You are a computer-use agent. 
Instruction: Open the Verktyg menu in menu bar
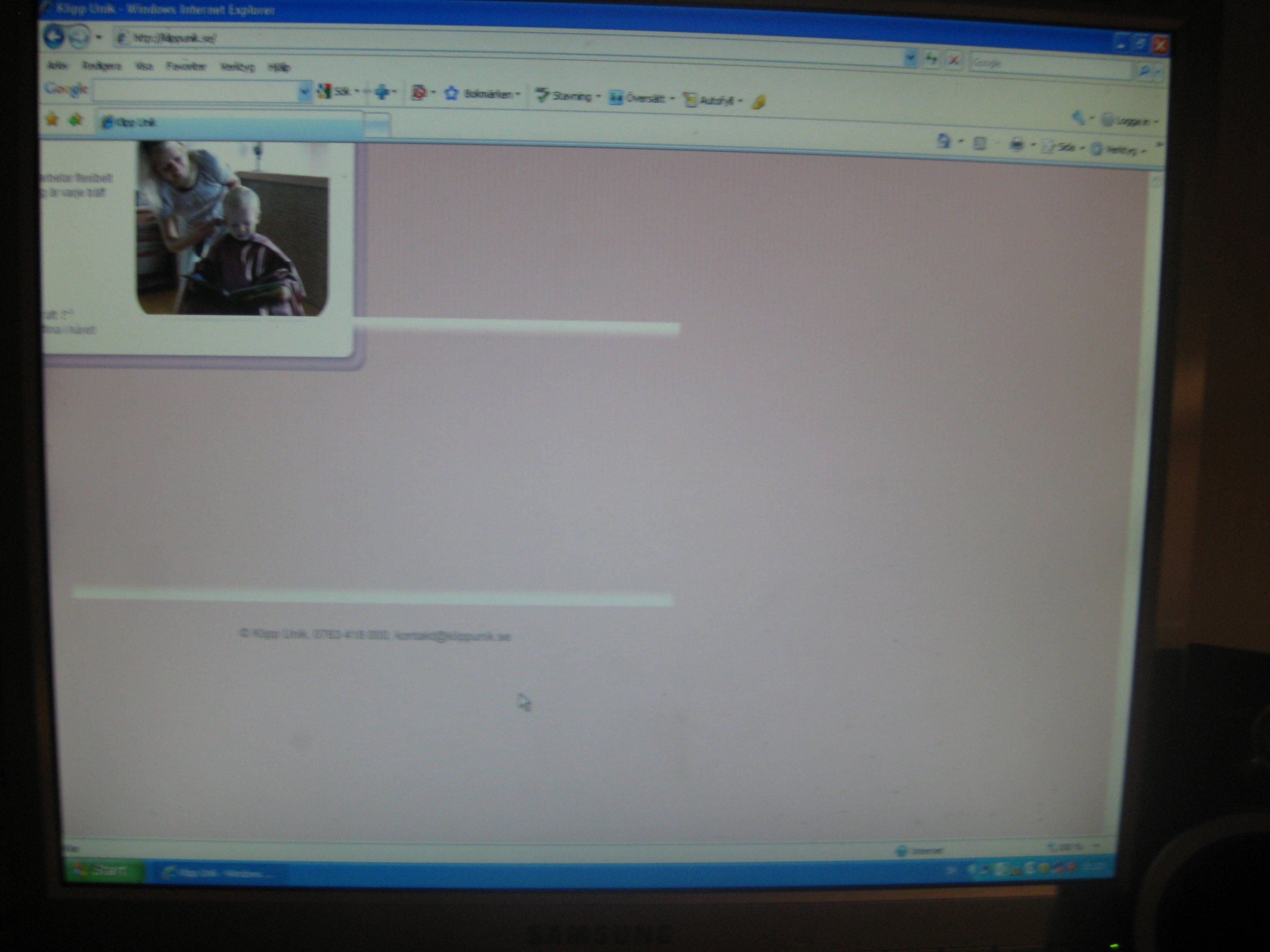pos(237,67)
